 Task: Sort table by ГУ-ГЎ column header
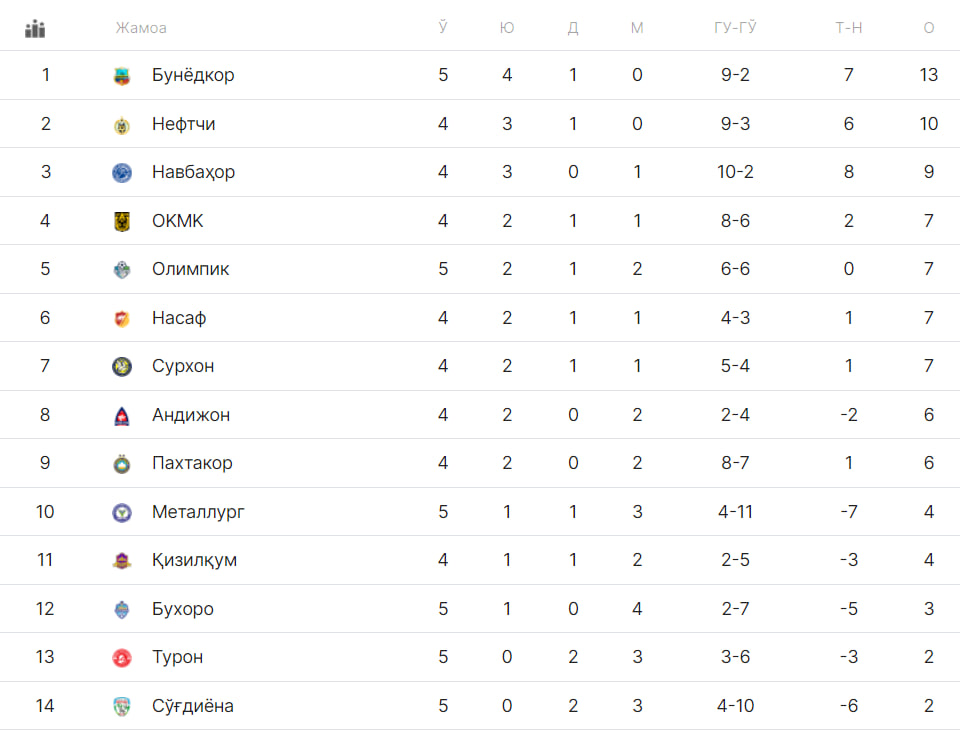pyautogui.click(x=735, y=28)
